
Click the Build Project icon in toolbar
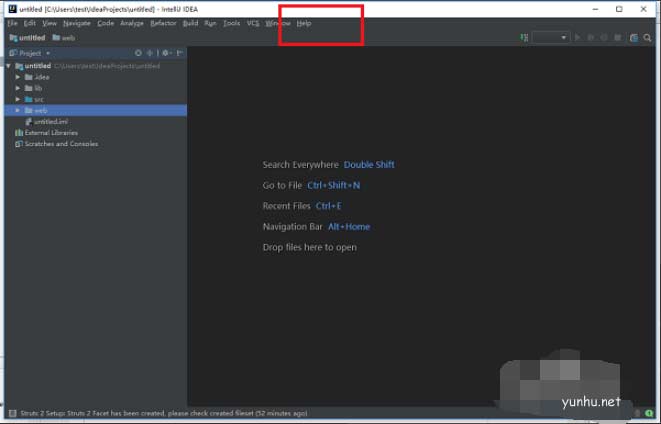pos(524,37)
